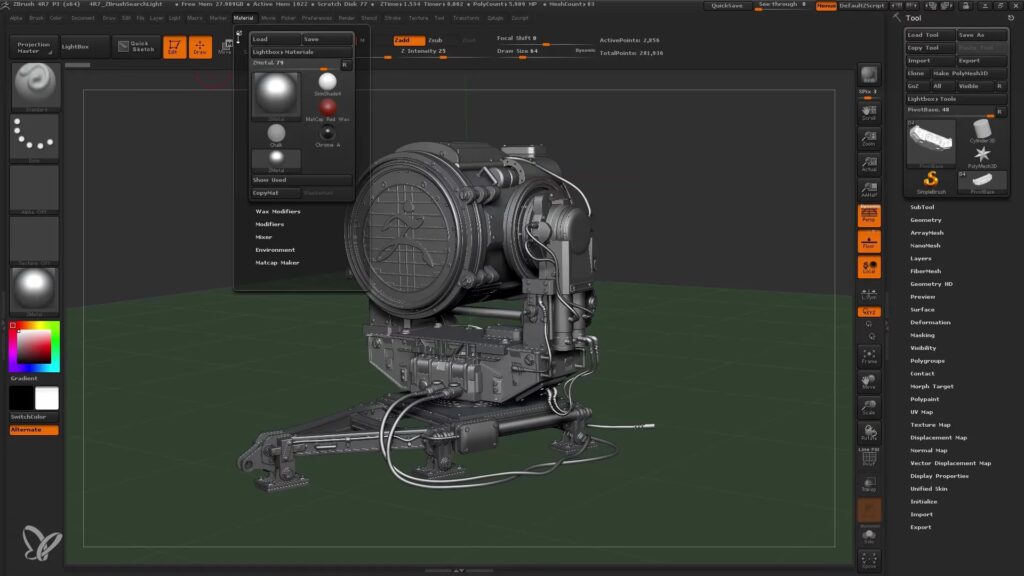Choose the MatCap Red Wax material
Viewport: 1024px width, 576px height.
point(327,107)
